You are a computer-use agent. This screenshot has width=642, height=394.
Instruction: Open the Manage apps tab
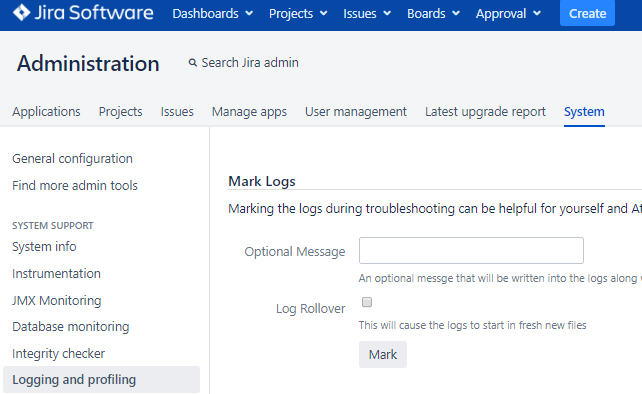click(x=249, y=112)
